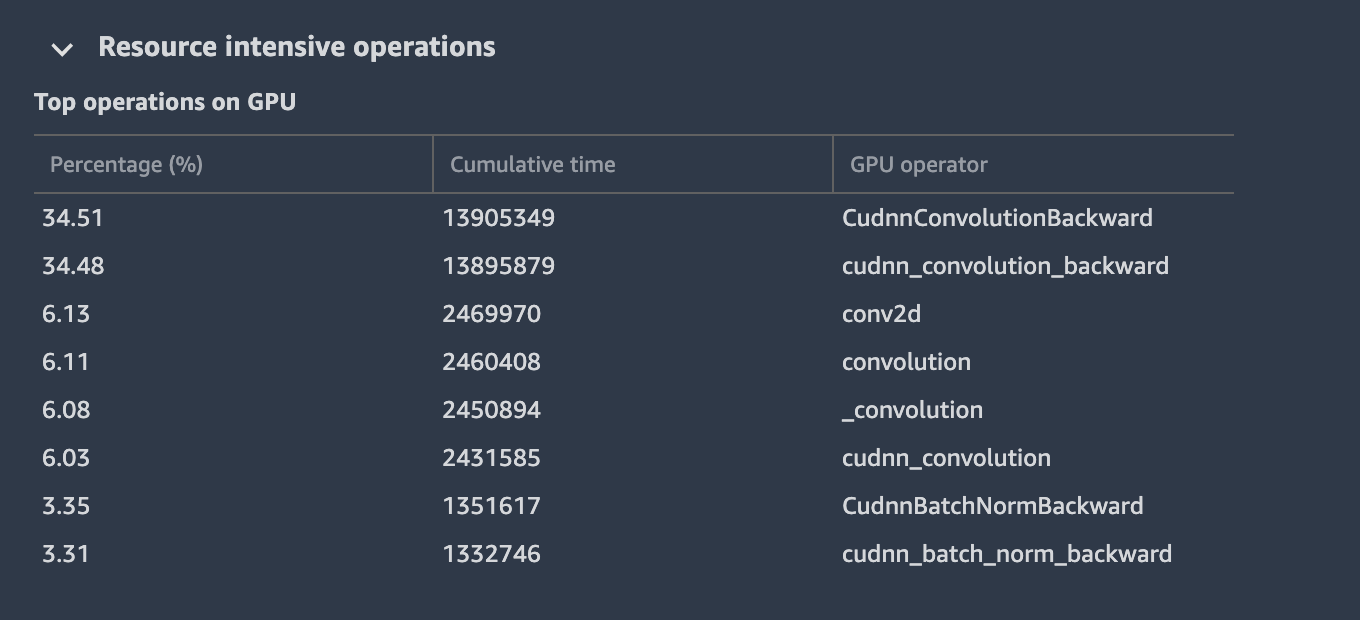Click the cudnn_batch_norm_backward operator cell
1360x620 pixels.
point(1006,554)
